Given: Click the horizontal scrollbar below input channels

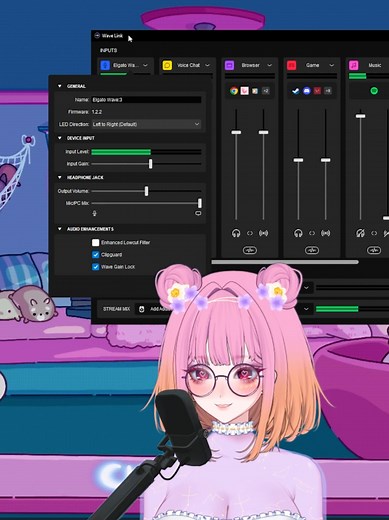Looking at the screenshot, I should coord(285,262).
